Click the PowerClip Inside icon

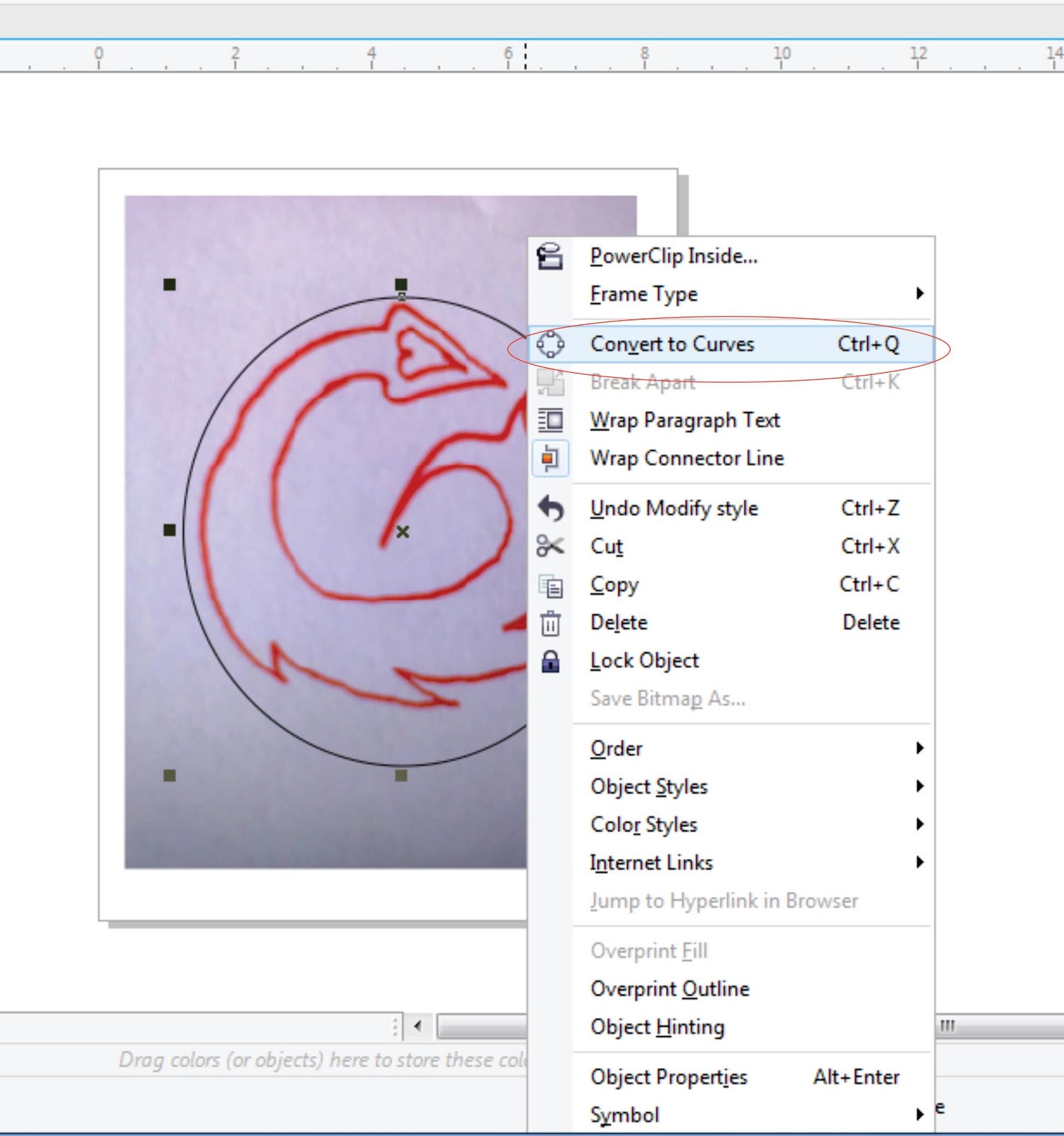click(549, 256)
